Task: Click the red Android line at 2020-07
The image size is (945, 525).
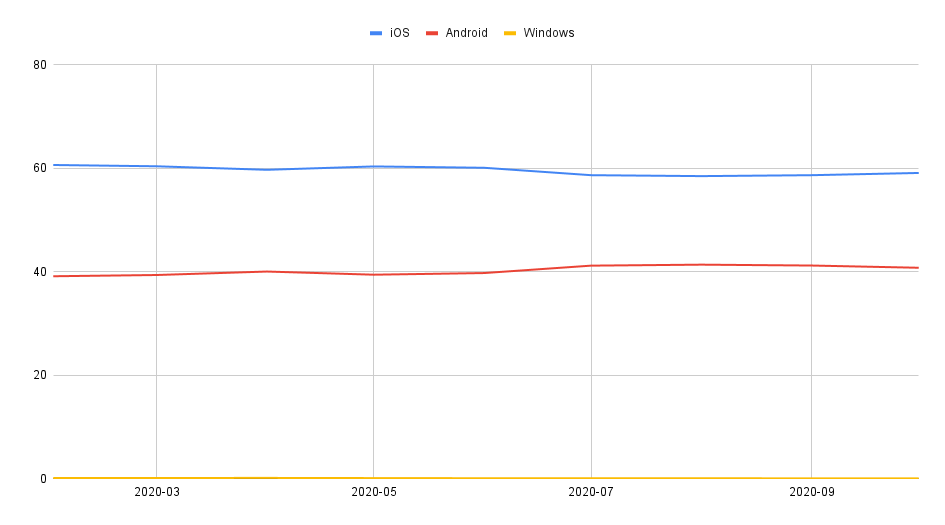Action: tap(591, 266)
